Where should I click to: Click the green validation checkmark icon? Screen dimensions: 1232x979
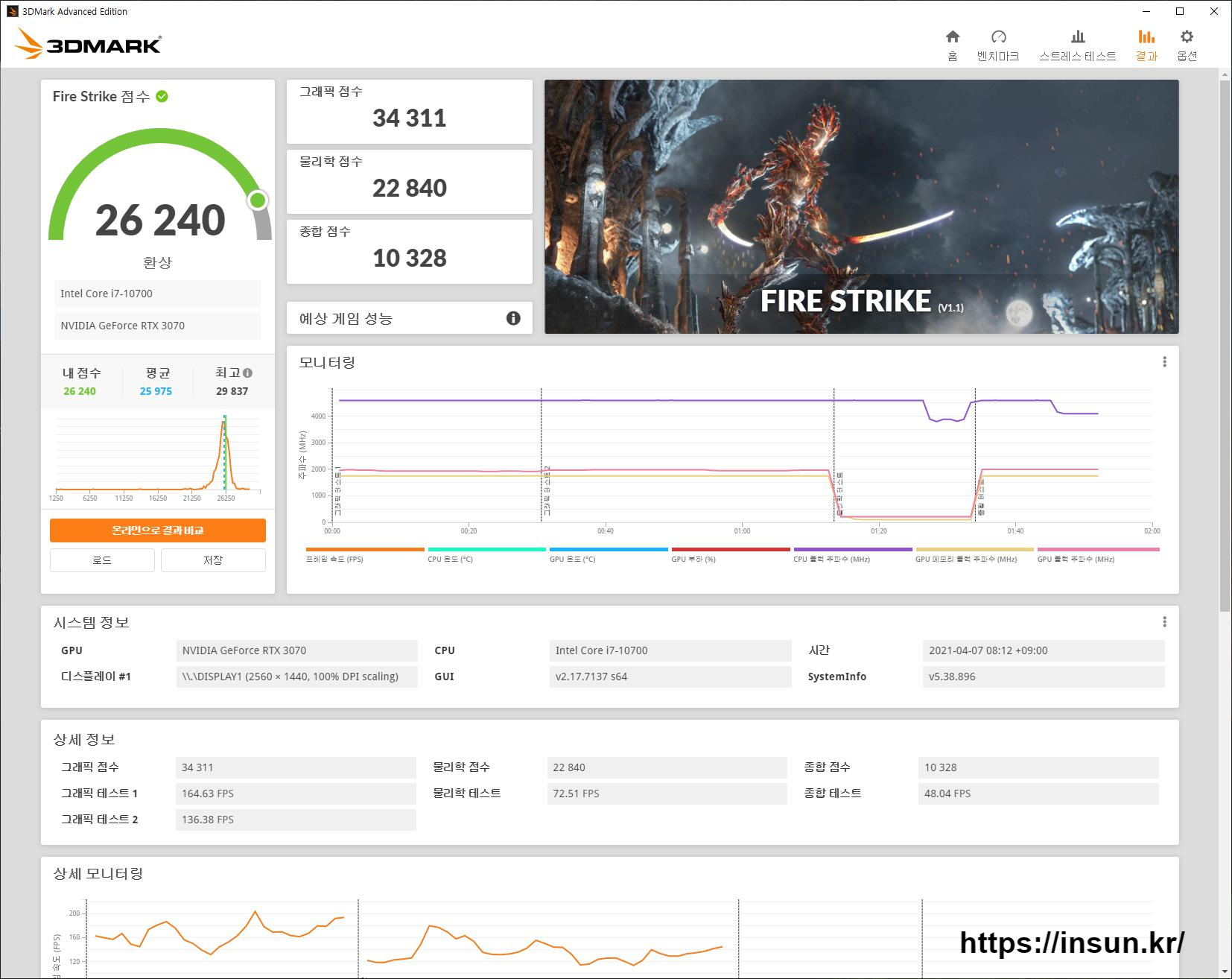(x=162, y=96)
